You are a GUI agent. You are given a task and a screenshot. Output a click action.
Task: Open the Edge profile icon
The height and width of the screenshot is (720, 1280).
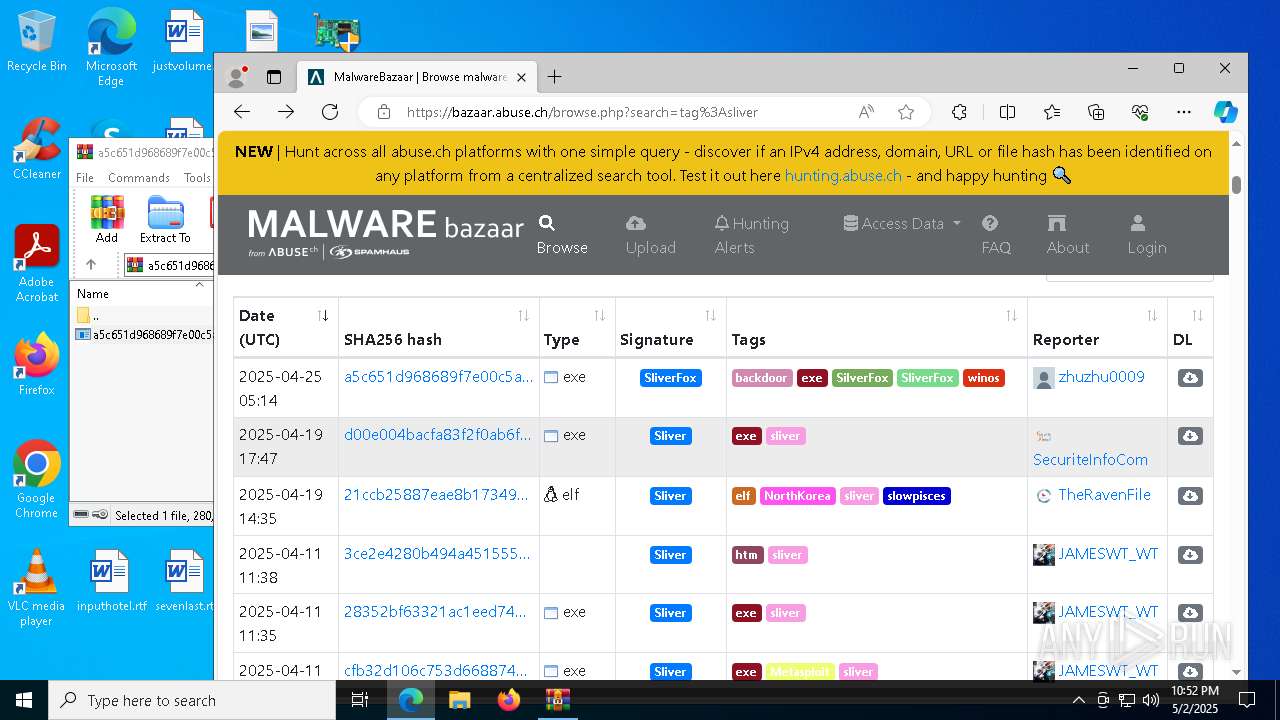tap(237, 77)
